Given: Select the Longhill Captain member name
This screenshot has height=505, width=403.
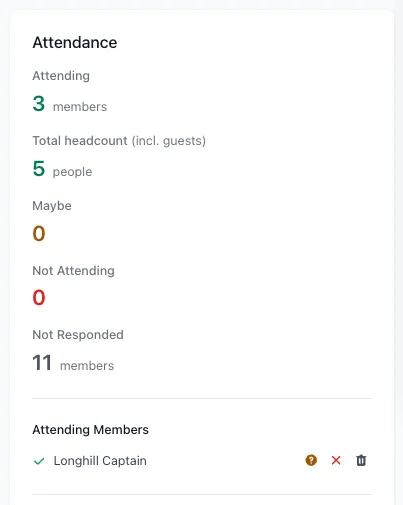Looking at the screenshot, I should click(x=100, y=461).
